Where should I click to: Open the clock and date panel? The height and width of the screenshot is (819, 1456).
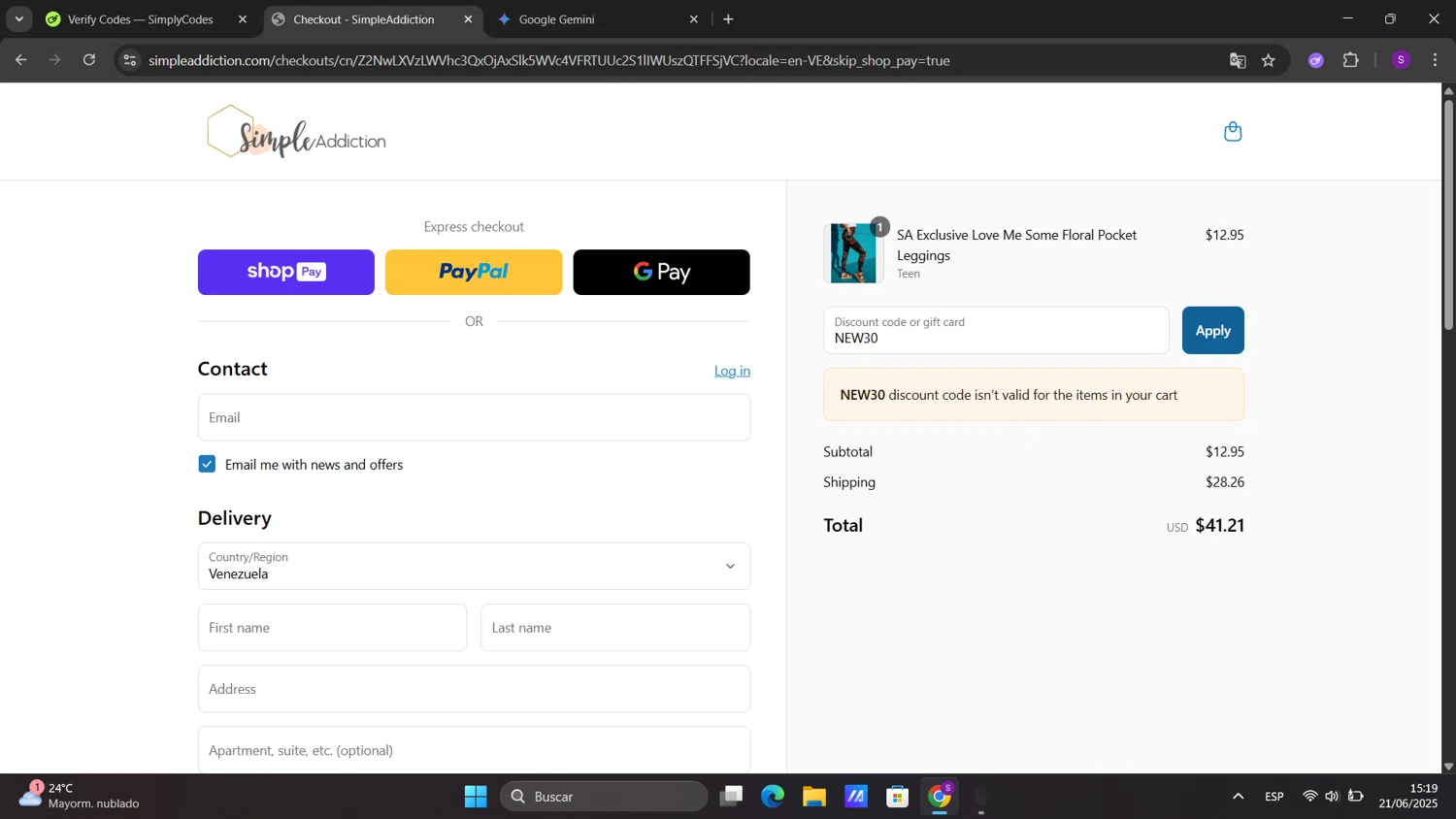pyautogui.click(x=1408, y=796)
